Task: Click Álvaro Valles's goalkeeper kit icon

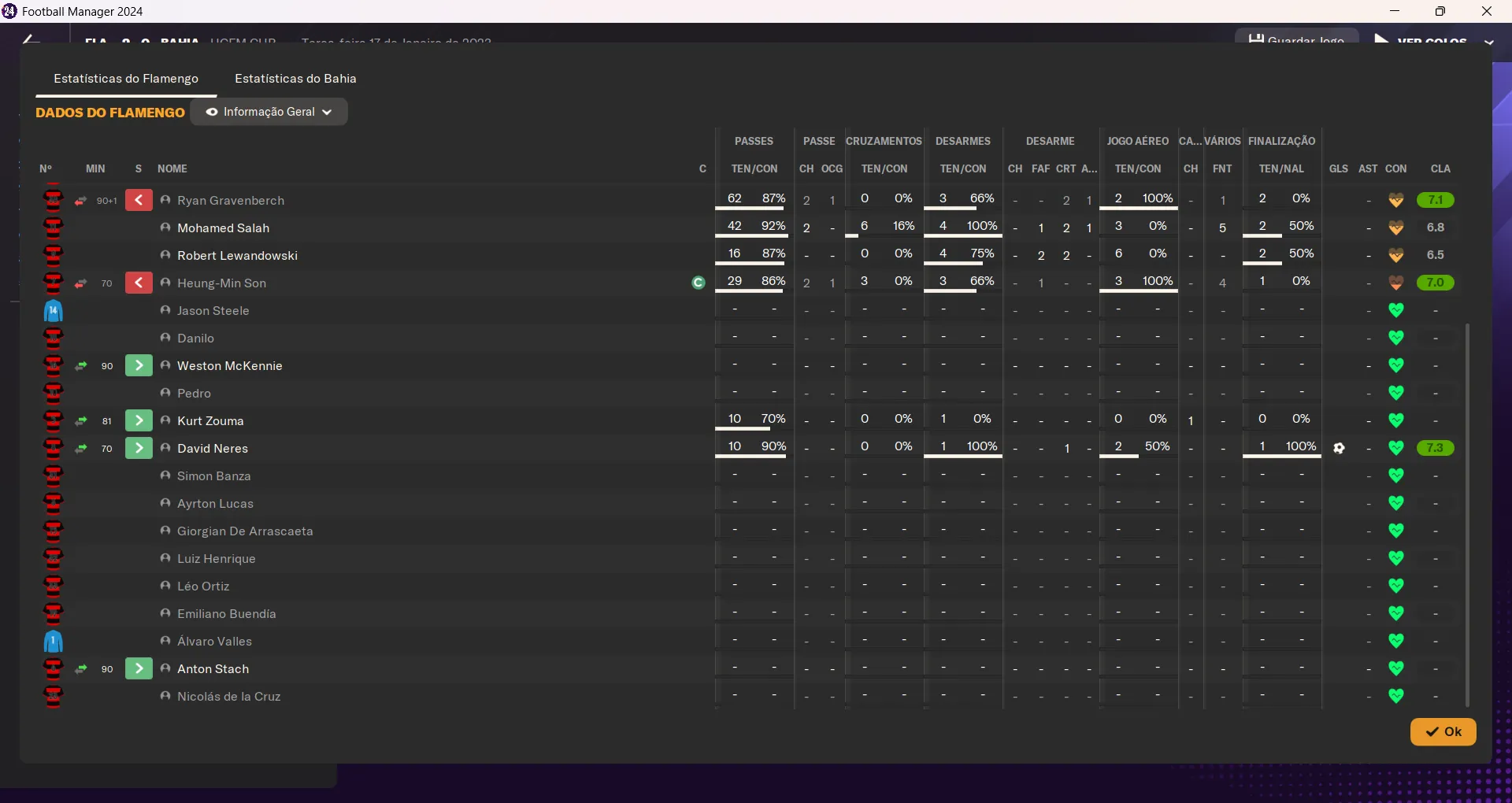Action: (x=53, y=642)
